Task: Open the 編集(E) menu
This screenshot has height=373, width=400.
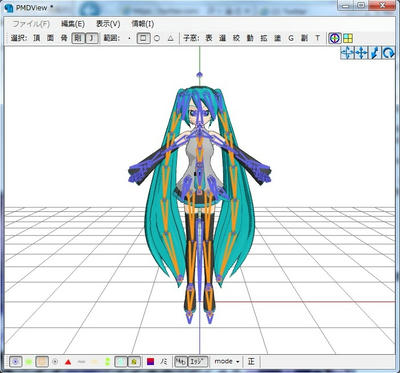Action: (x=73, y=24)
